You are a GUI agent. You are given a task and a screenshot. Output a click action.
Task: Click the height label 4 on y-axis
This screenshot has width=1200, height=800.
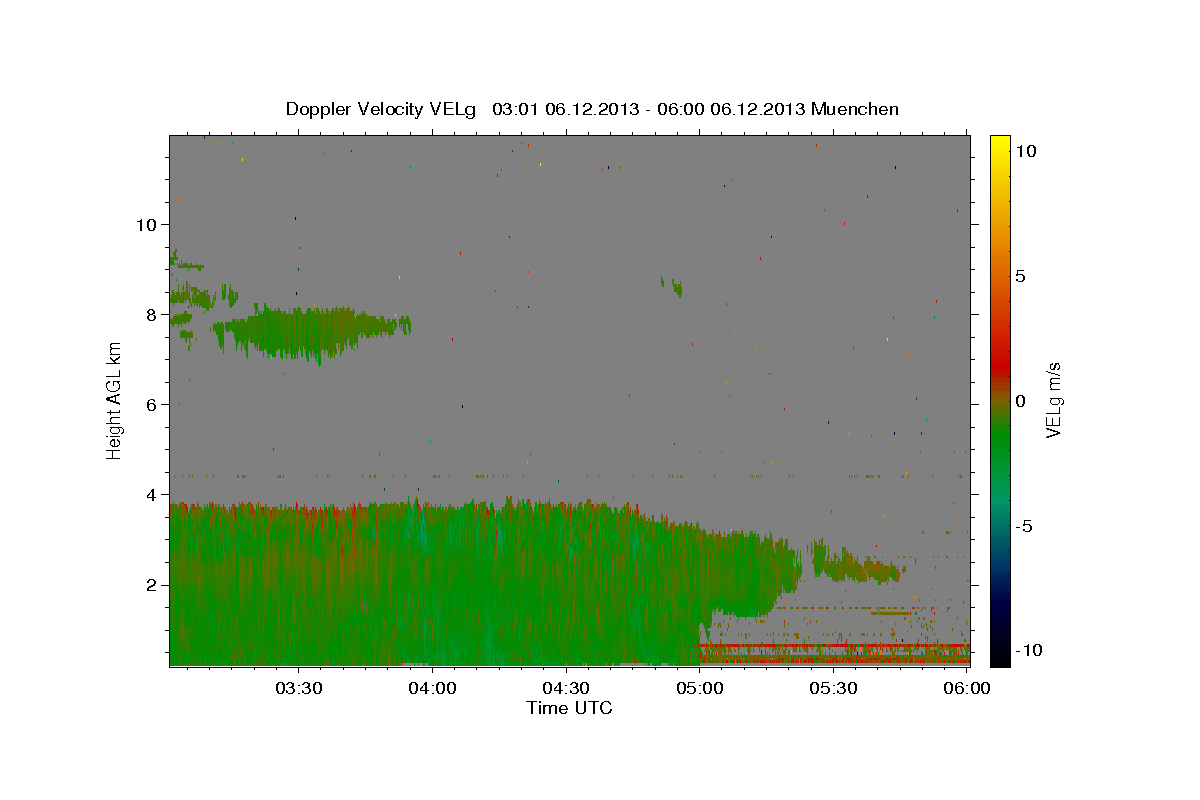(x=150, y=495)
